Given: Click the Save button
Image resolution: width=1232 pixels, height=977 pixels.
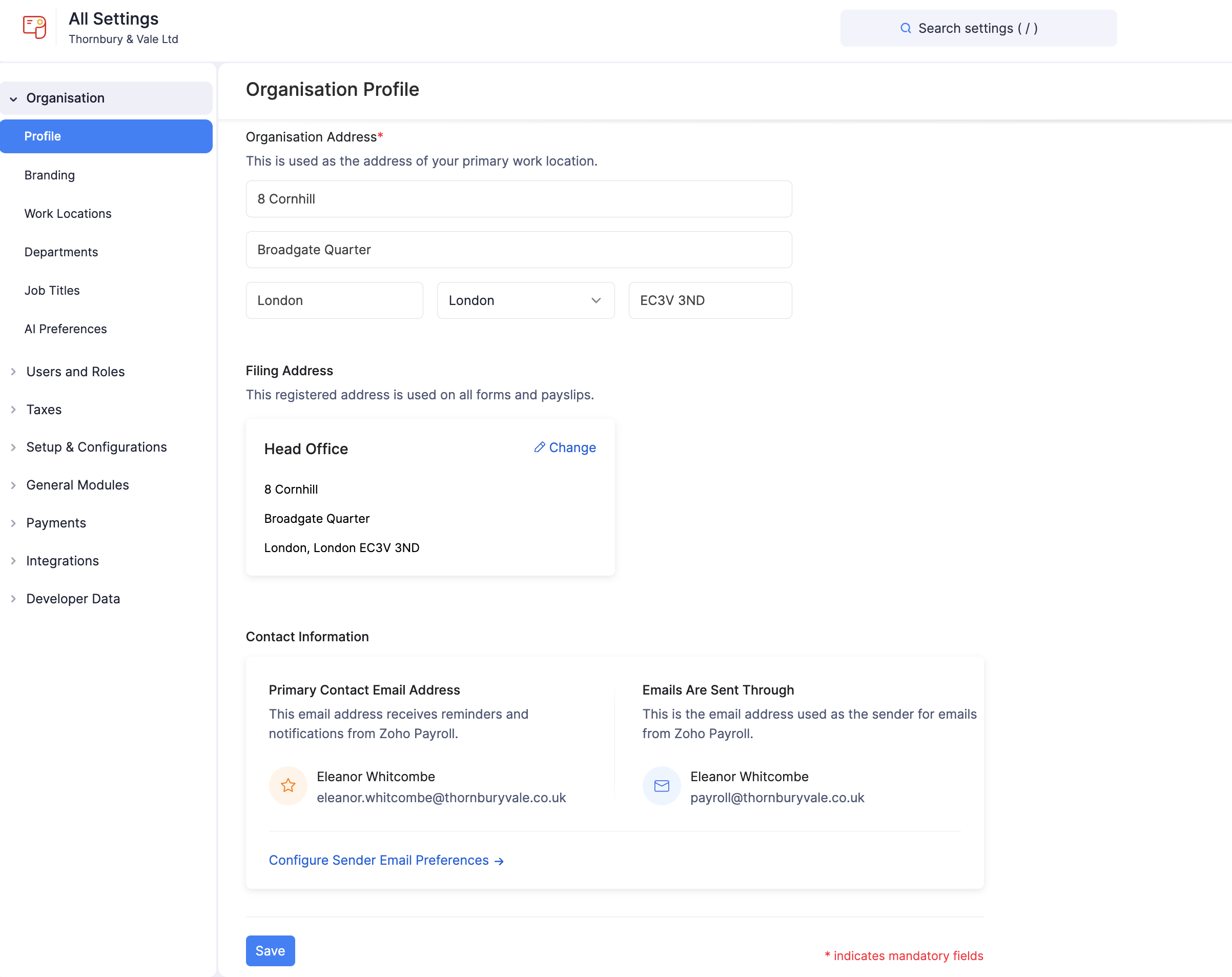Looking at the screenshot, I should pyautogui.click(x=270, y=951).
